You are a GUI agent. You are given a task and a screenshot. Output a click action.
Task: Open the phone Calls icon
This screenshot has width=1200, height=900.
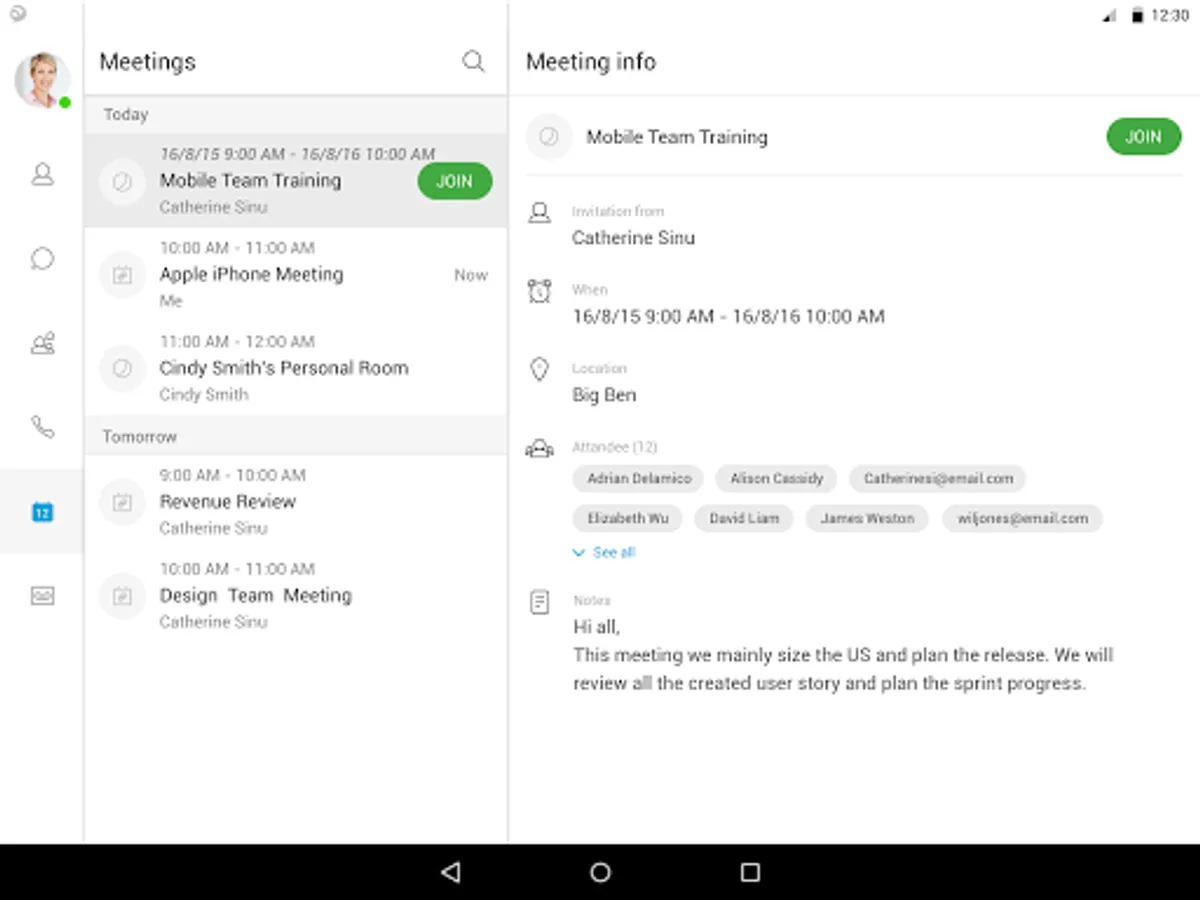pyautogui.click(x=42, y=427)
